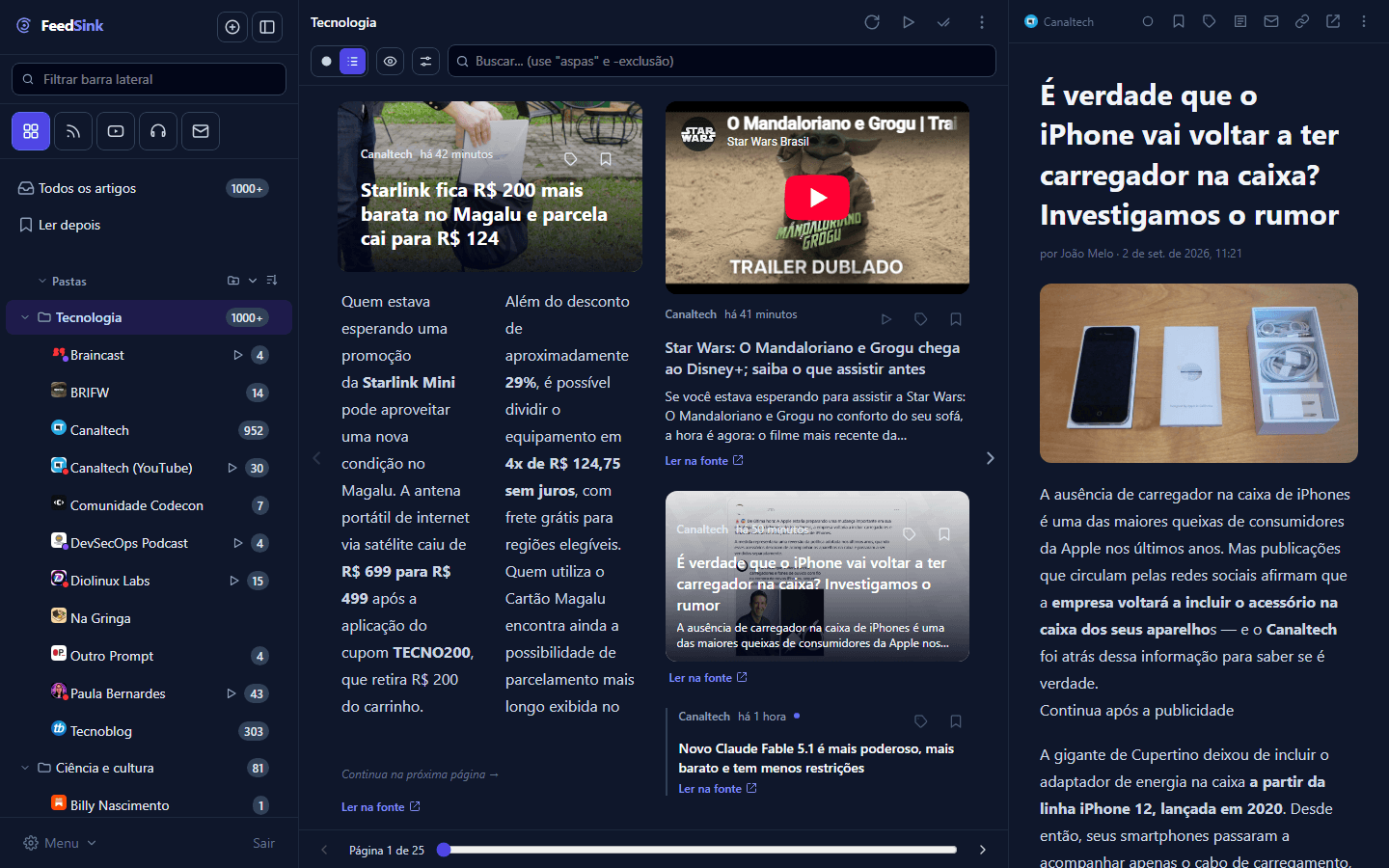Collapse the Pastas section
This screenshot has height=868, width=1389.
(x=42, y=281)
